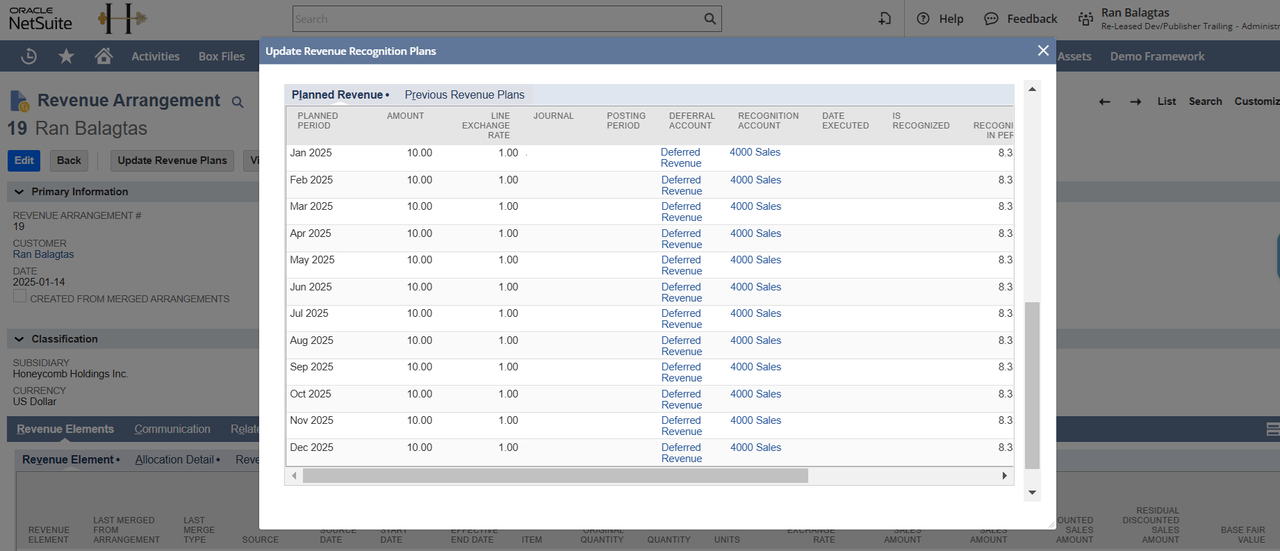Screen dimensions: 1280x551
Task: Click the Deferral Account column header
Action: pos(691,121)
